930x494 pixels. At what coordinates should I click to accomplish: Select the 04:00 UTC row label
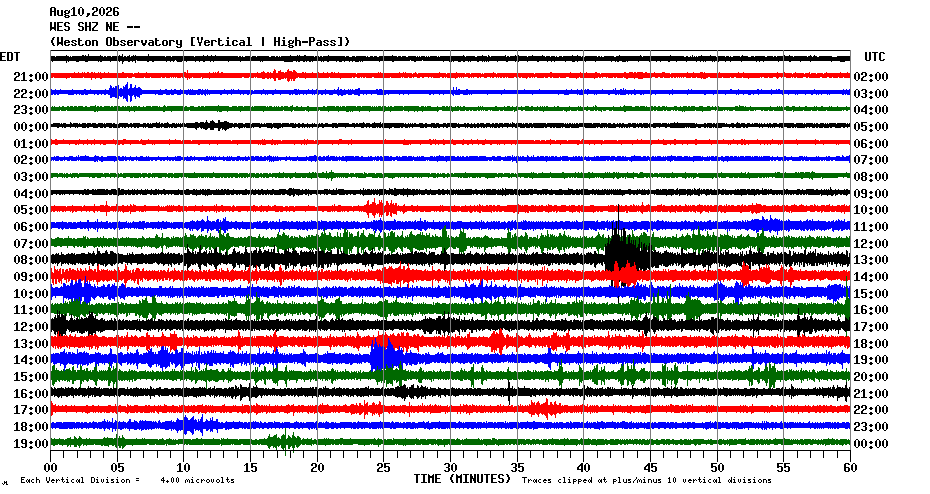click(x=871, y=110)
